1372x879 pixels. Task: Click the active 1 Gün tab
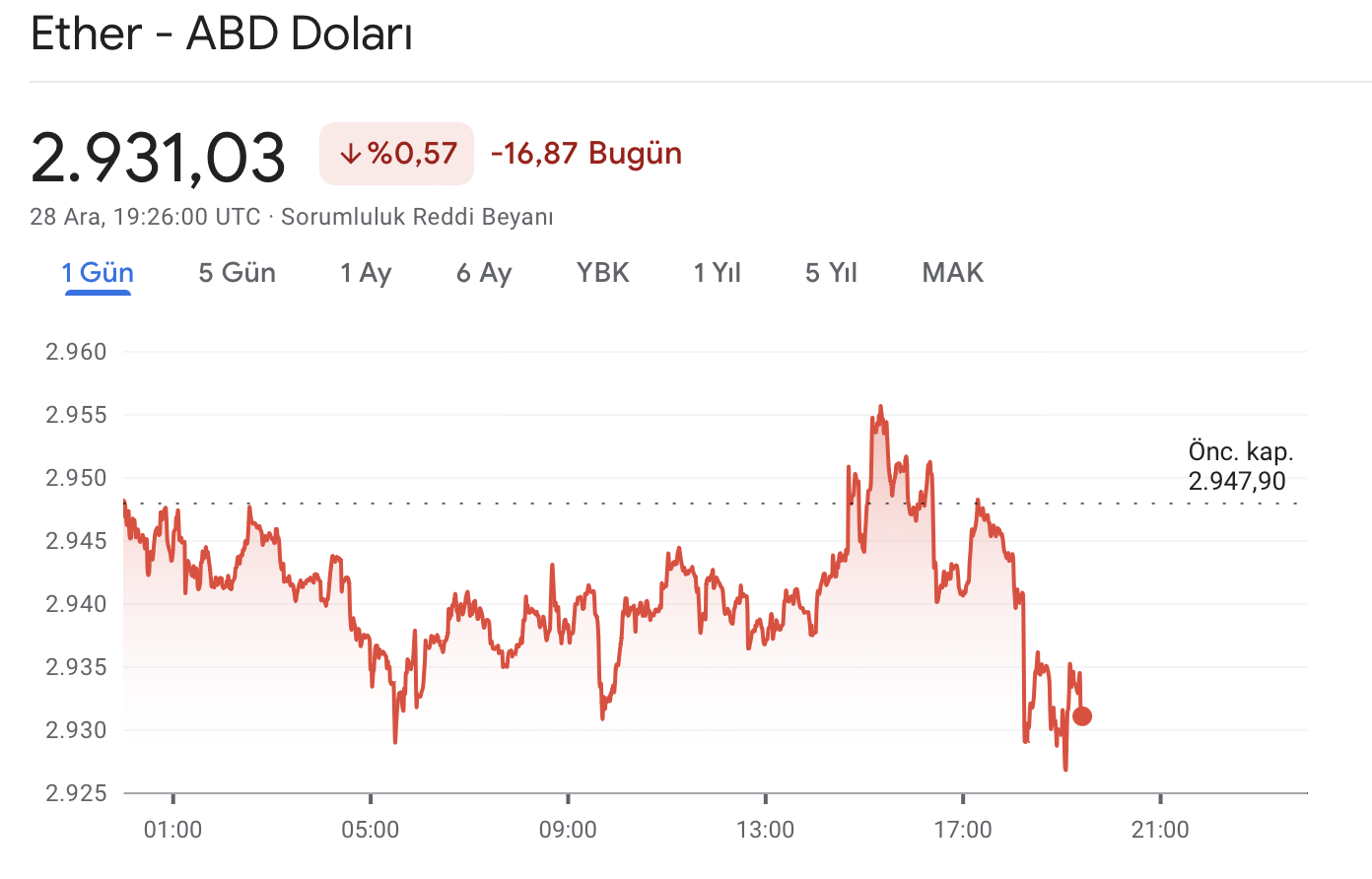click(x=98, y=273)
